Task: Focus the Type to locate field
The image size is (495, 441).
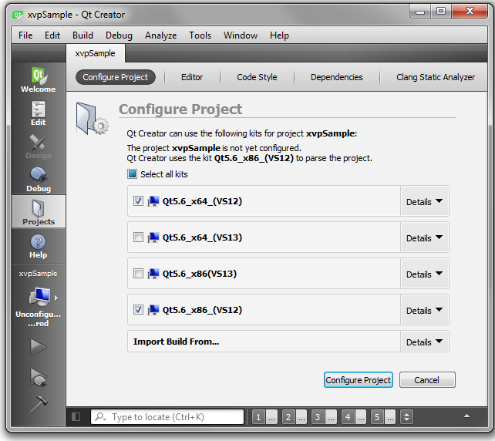Action: (x=167, y=417)
